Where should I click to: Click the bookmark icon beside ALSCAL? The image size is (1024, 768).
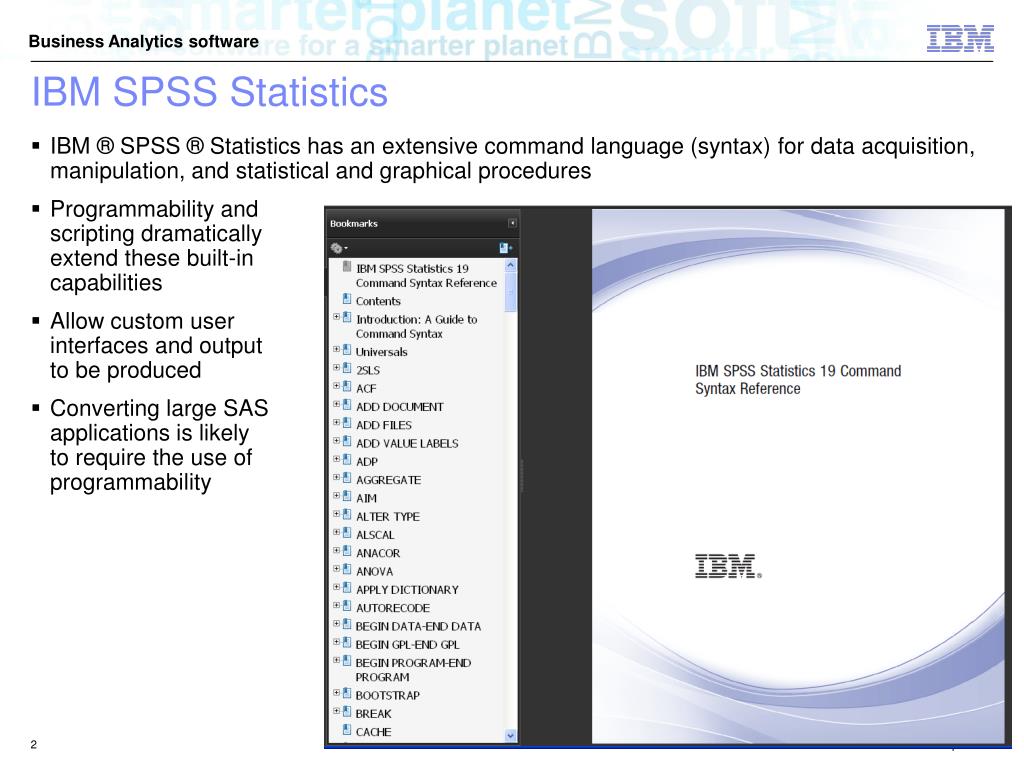347,533
